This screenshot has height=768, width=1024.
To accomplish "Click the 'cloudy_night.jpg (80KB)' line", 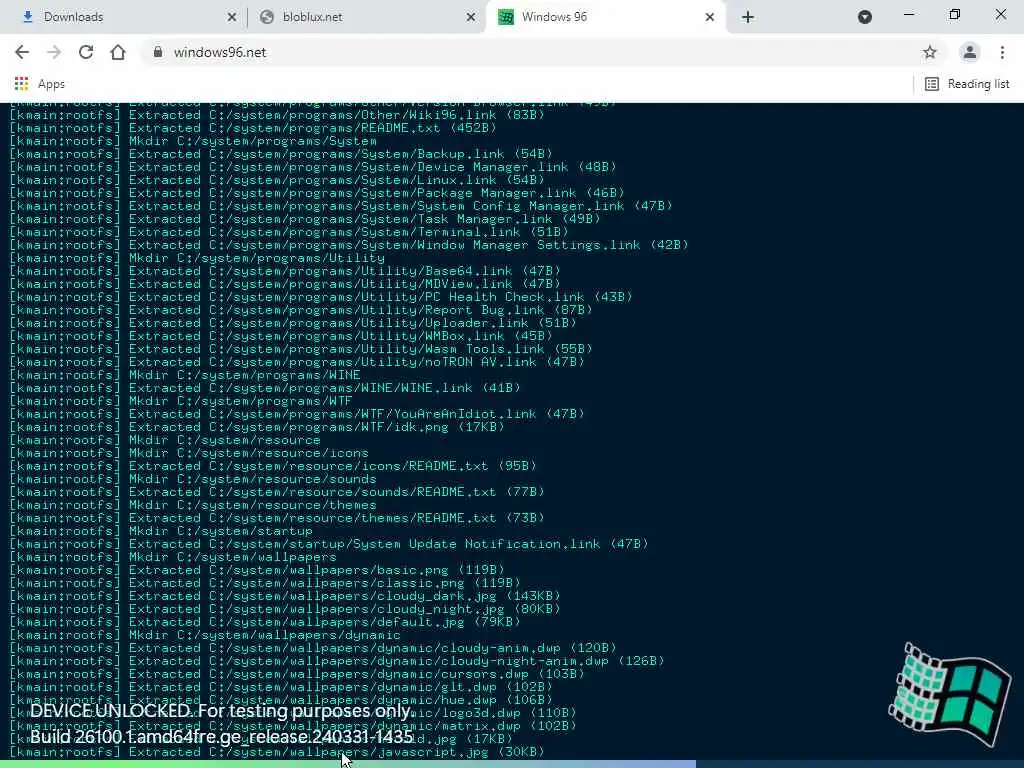I will pyautogui.click(x=285, y=609).
